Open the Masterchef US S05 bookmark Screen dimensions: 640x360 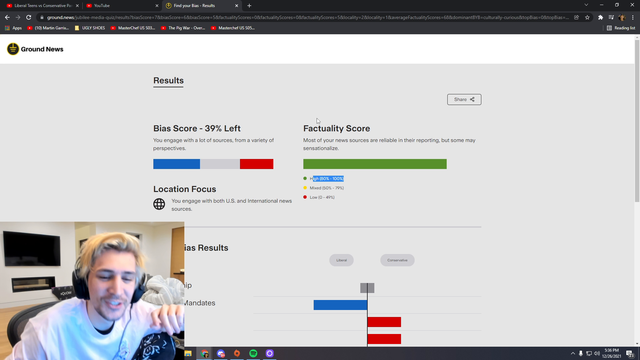[x=233, y=28]
